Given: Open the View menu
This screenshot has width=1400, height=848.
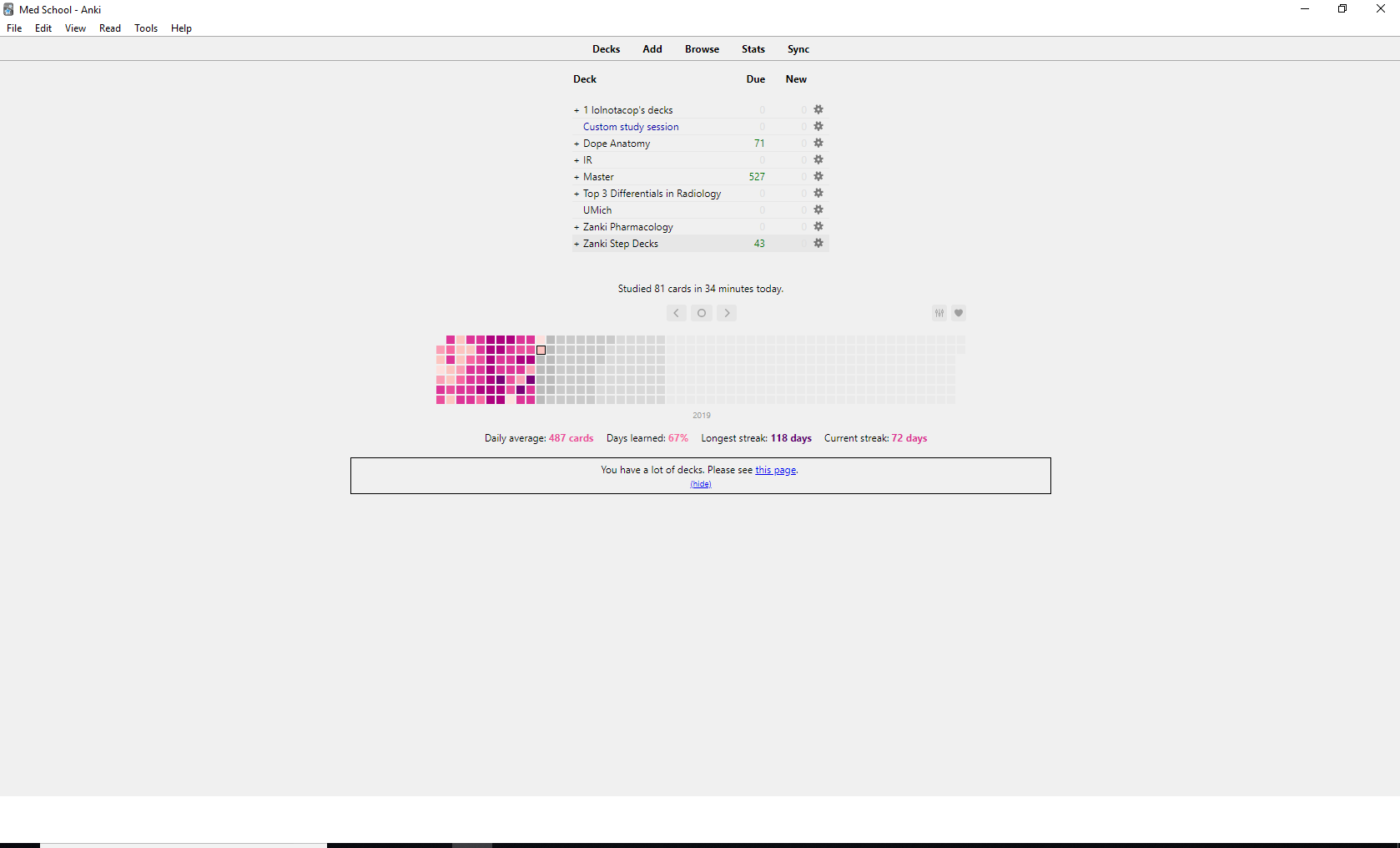Looking at the screenshot, I should coord(75,28).
